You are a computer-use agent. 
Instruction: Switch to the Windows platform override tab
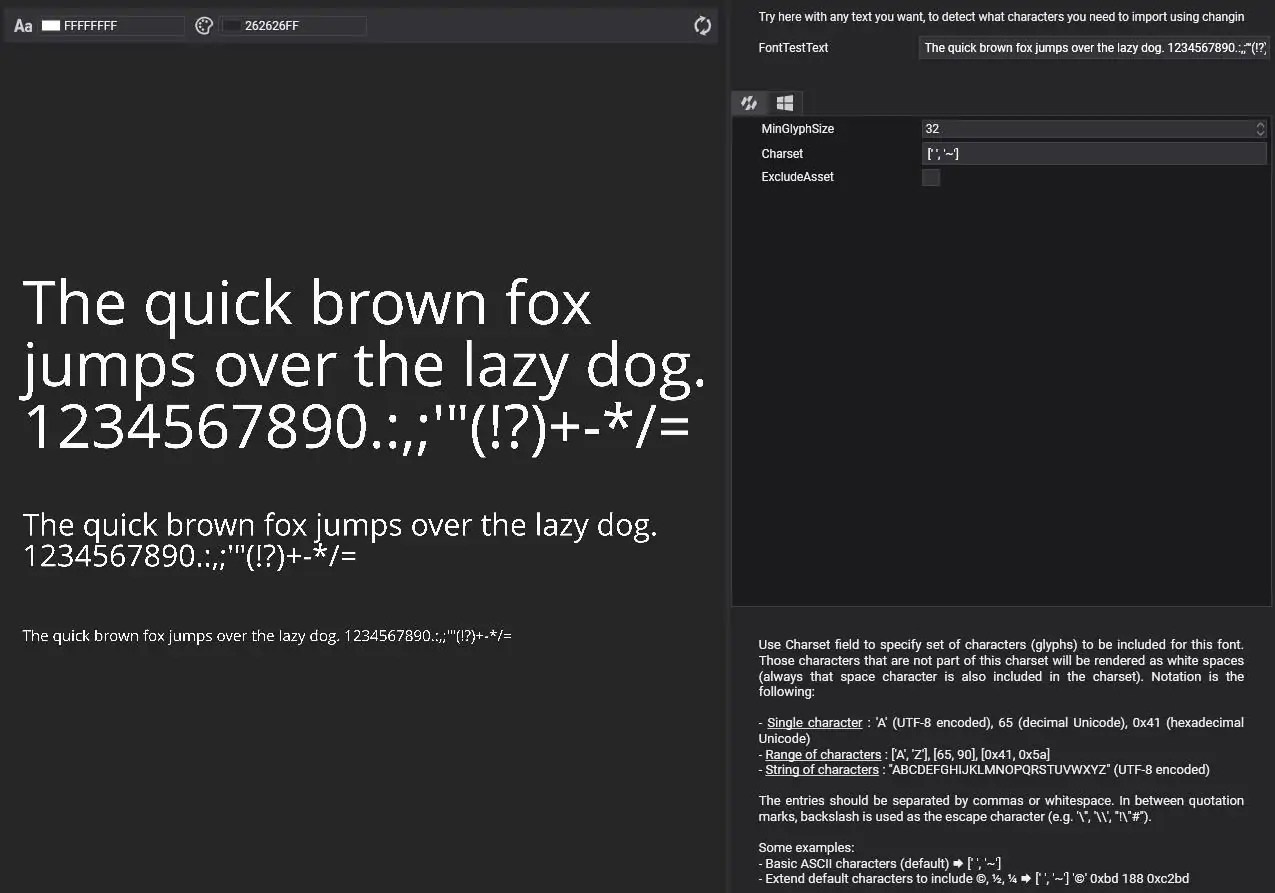(784, 103)
